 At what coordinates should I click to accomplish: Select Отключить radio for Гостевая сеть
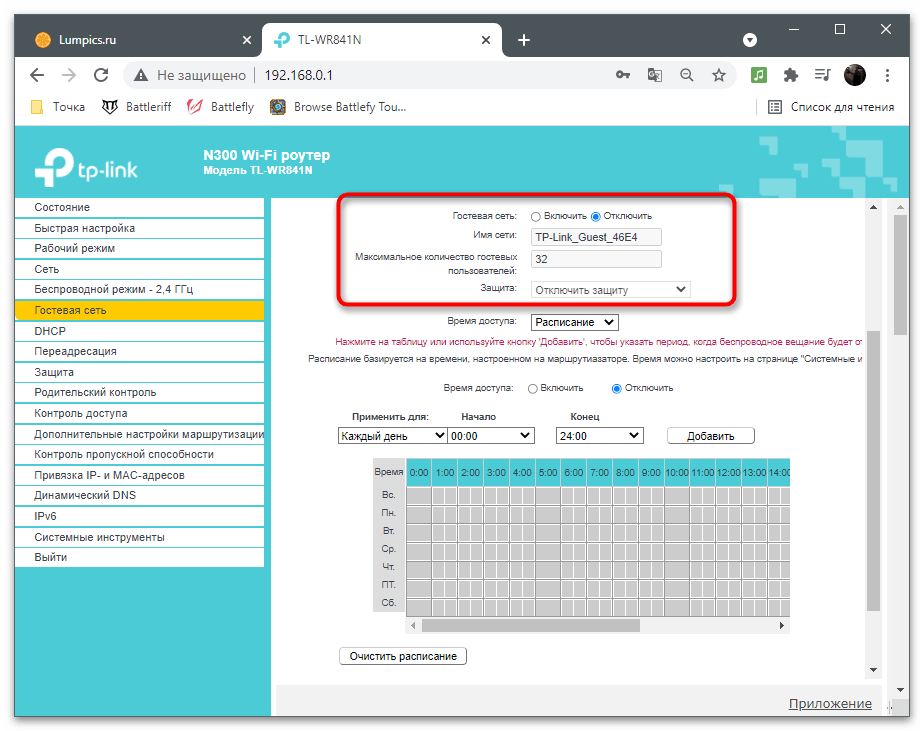[596, 216]
